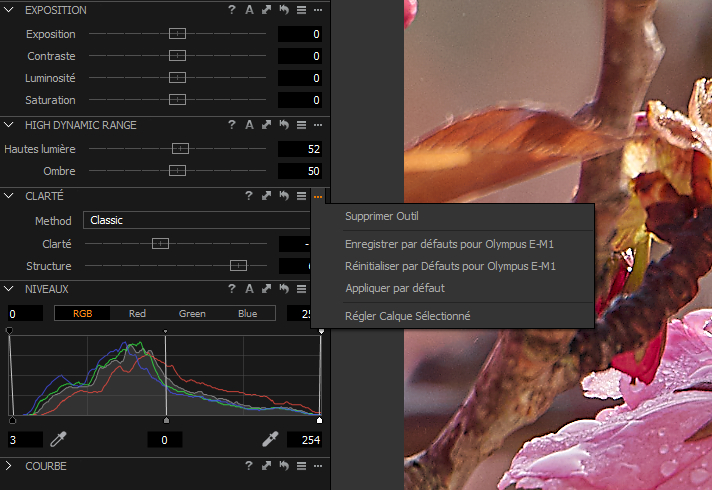Viewport: 712px width, 490px height.
Task: Copy Exposition adjustments with arrow icon
Action: point(267,10)
